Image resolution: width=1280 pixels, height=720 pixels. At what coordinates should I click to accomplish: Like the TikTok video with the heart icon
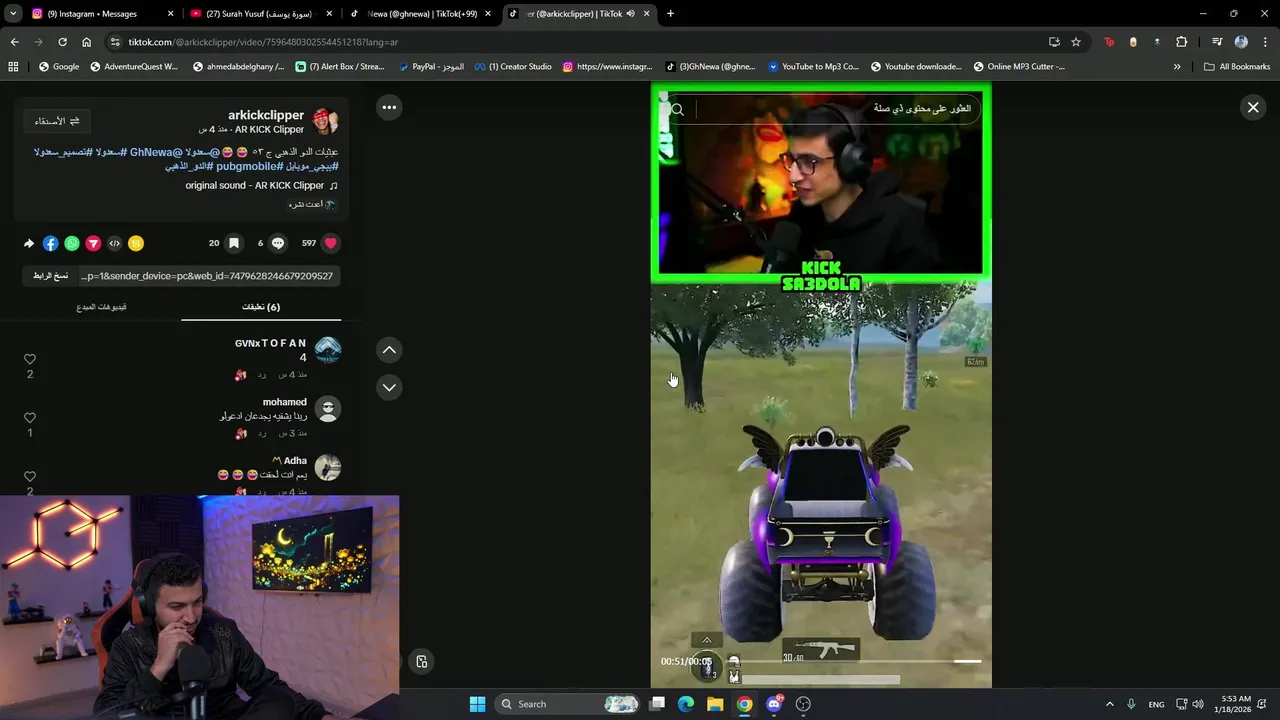330,243
